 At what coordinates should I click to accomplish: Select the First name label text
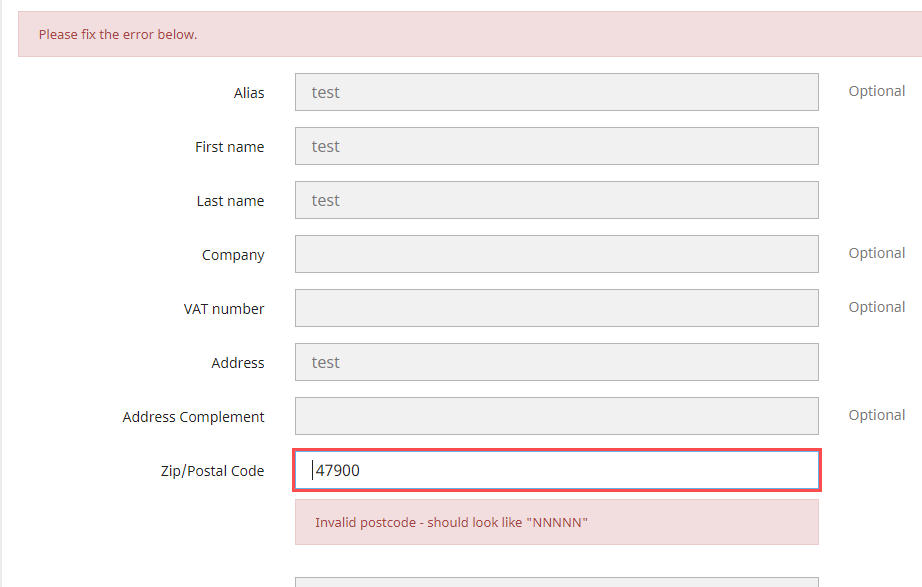230,146
